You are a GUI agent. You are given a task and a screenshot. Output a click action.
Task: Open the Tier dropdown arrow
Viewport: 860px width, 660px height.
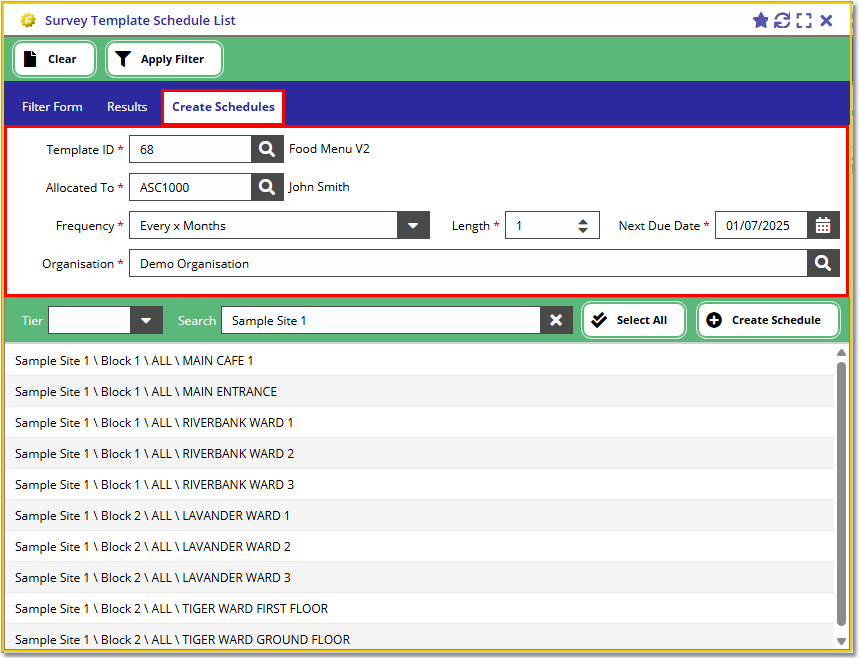[146, 320]
